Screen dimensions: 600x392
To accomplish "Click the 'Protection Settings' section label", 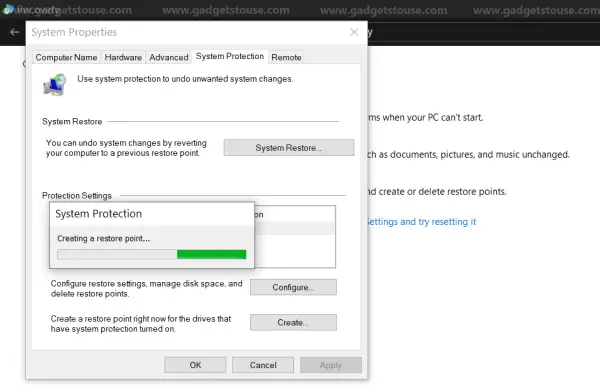I will 77,196.
